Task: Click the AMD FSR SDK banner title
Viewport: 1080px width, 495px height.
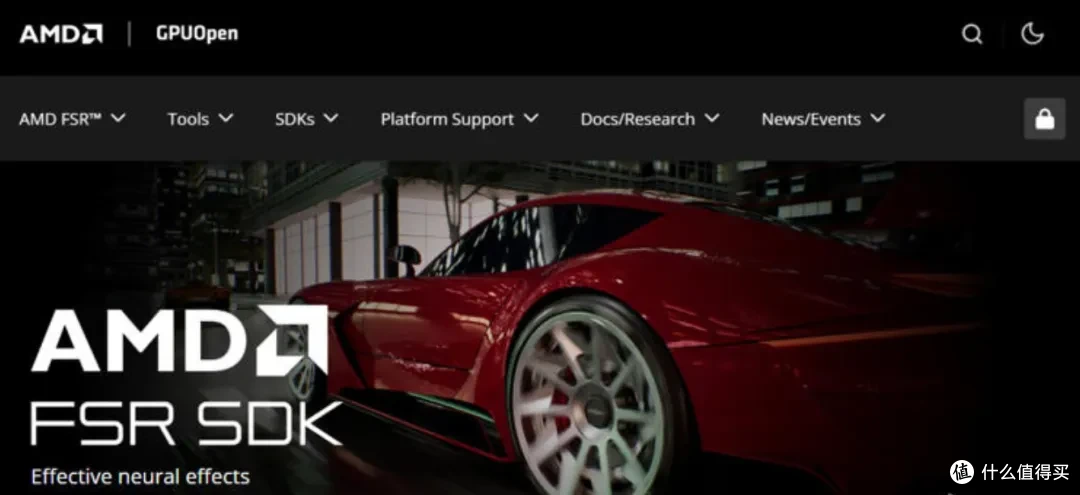Action: pos(186,376)
